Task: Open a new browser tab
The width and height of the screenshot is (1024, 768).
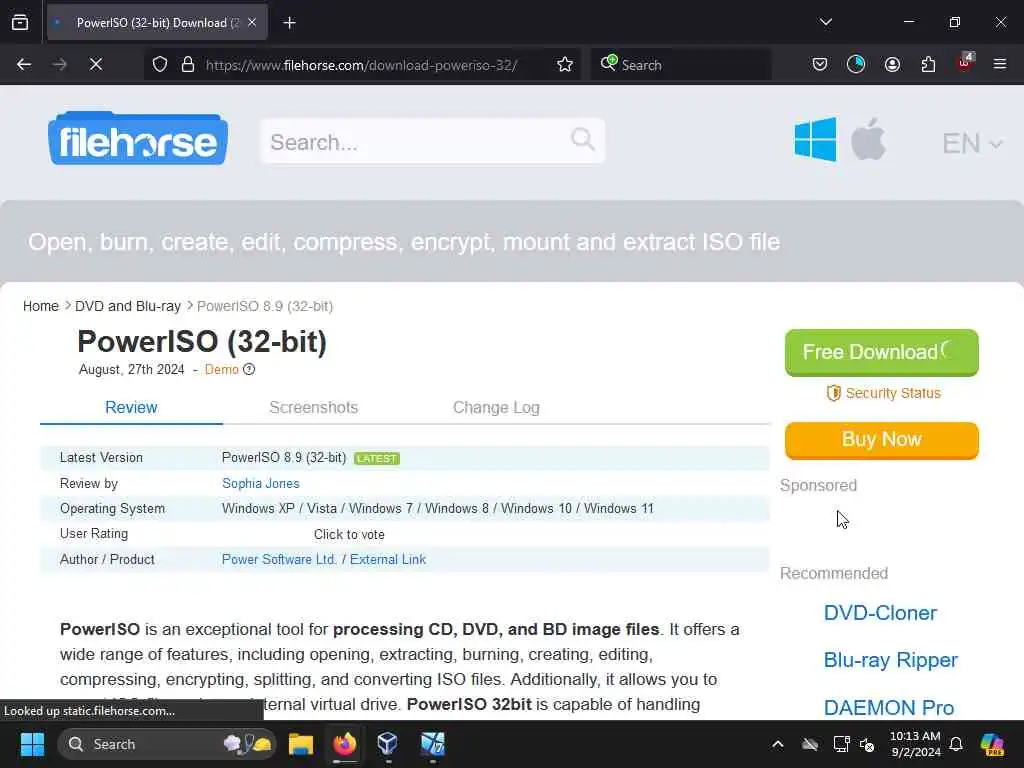Action: click(289, 23)
